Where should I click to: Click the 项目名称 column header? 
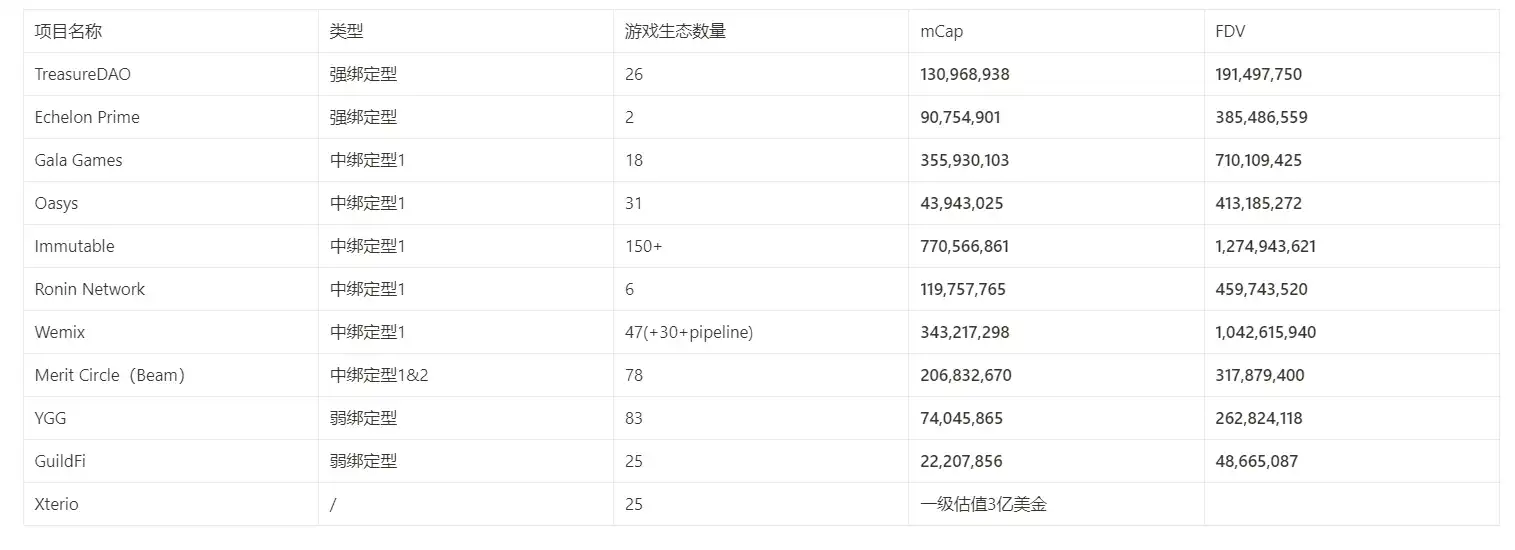click(68, 31)
